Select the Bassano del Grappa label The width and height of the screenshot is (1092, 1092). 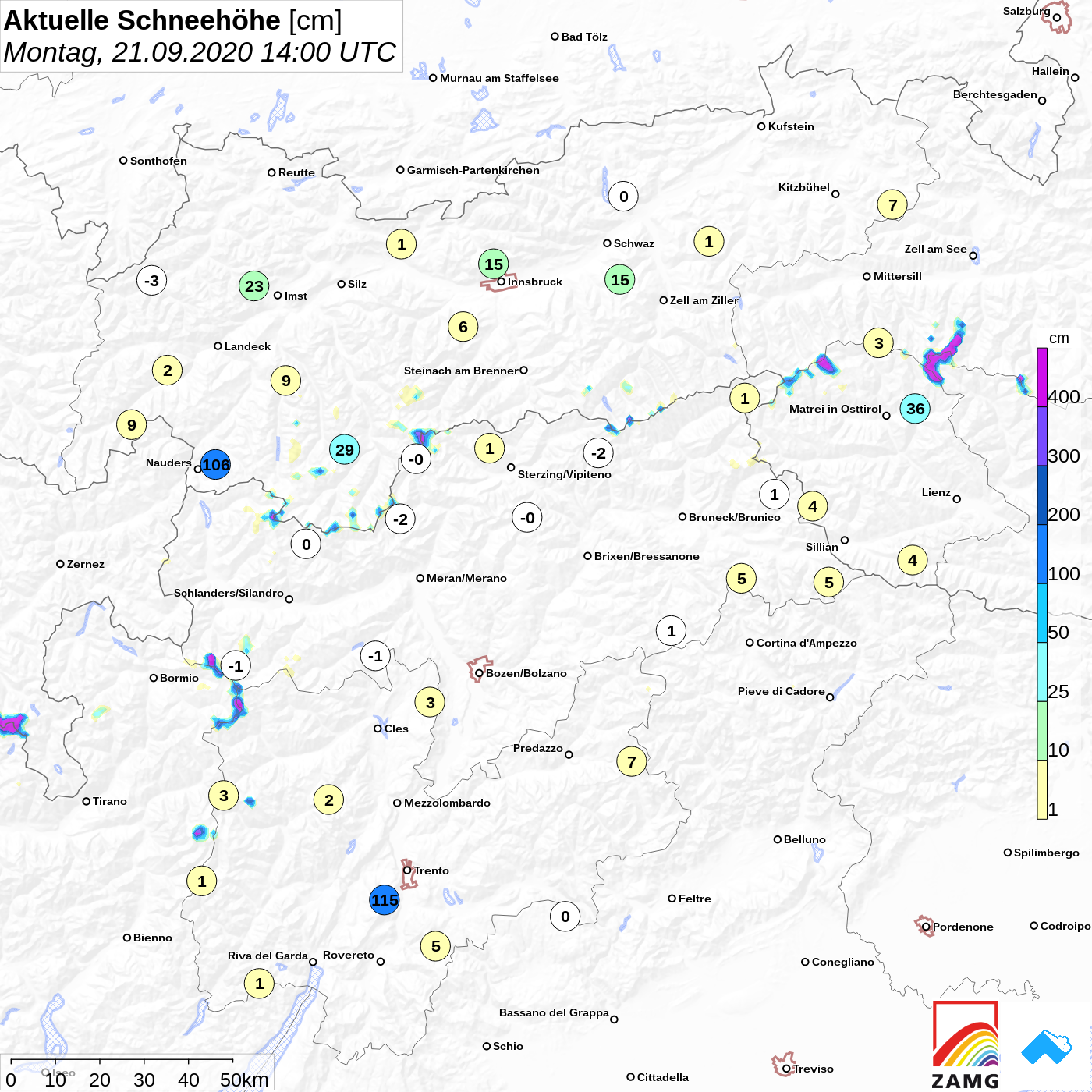point(554,1012)
